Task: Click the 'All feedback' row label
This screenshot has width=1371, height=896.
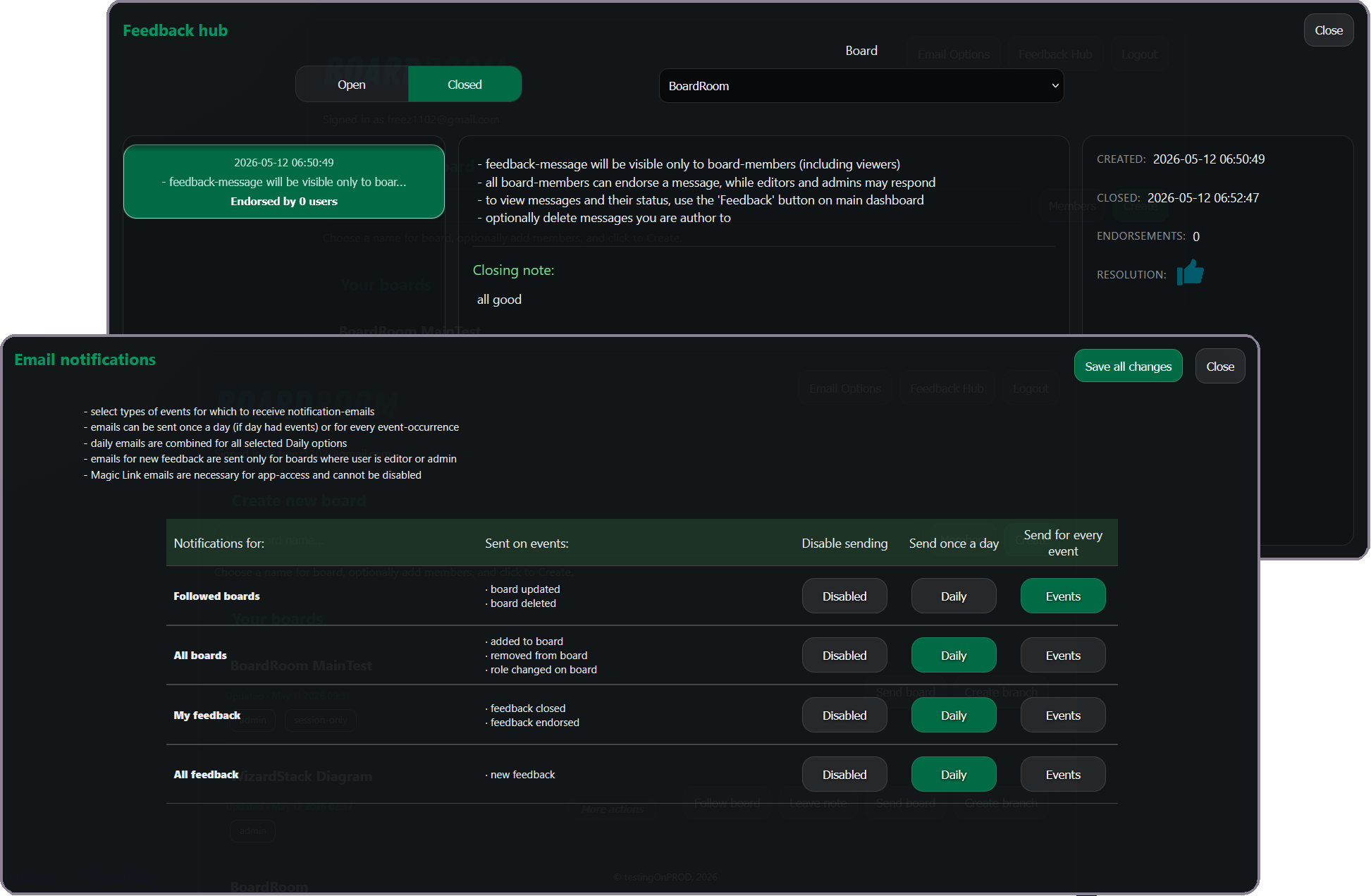Action: click(207, 775)
